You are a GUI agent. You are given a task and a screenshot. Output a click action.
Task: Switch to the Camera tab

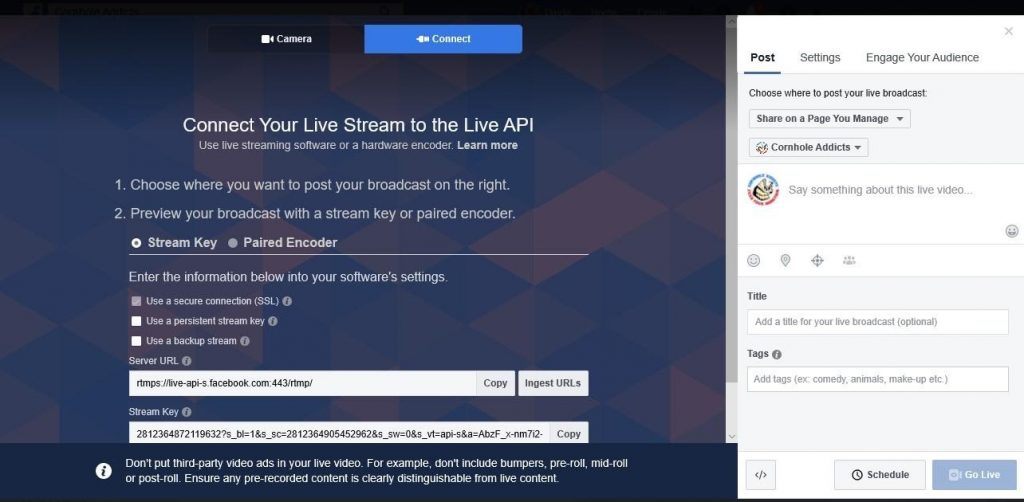point(286,39)
